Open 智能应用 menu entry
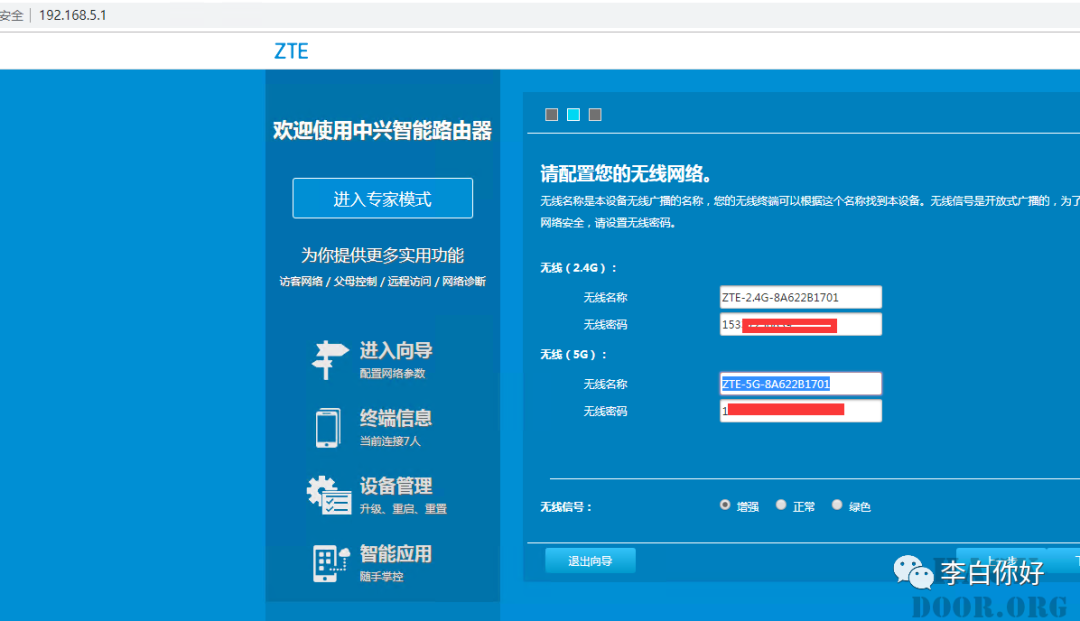Image resolution: width=1080 pixels, height=621 pixels. [395, 554]
